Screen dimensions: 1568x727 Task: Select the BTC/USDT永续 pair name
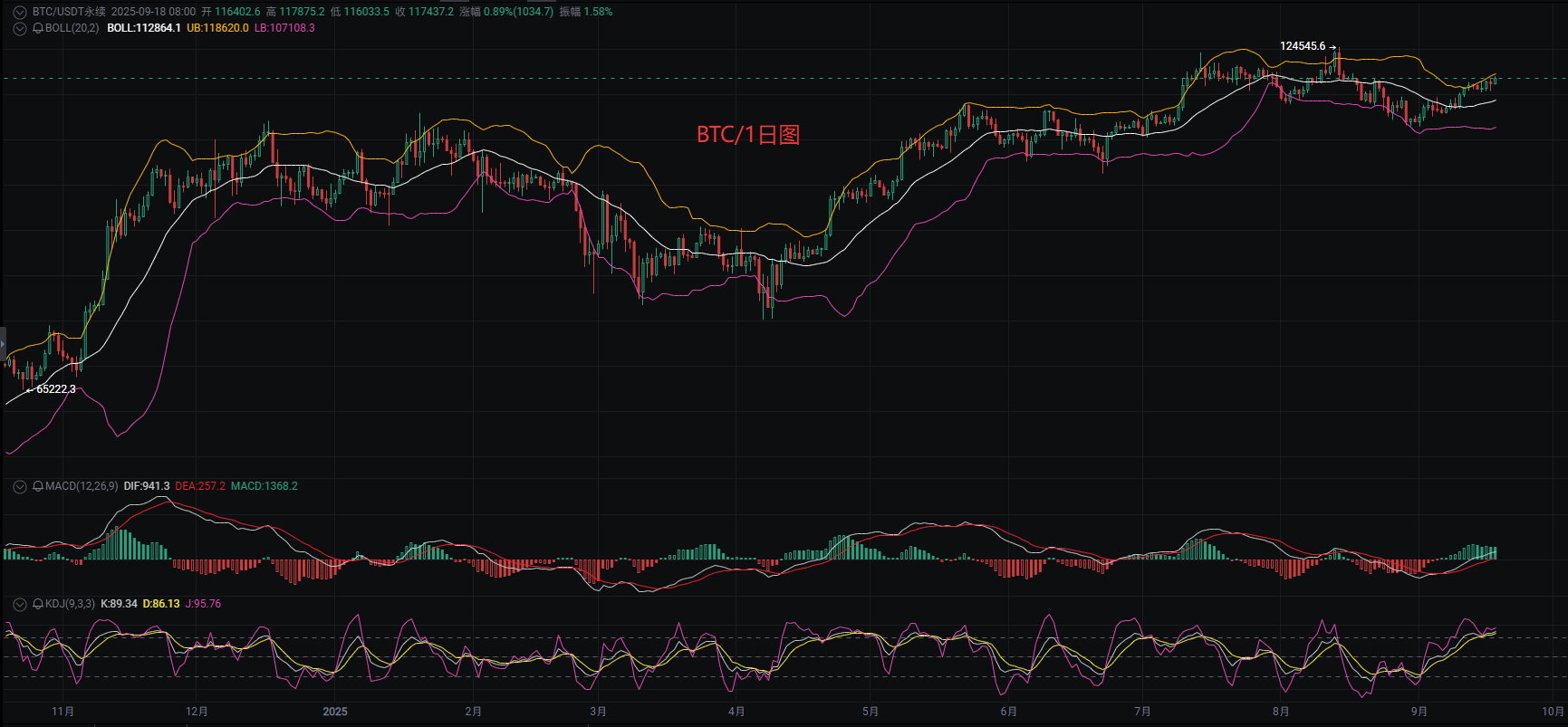pyautogui.click(x=69, y=12)
